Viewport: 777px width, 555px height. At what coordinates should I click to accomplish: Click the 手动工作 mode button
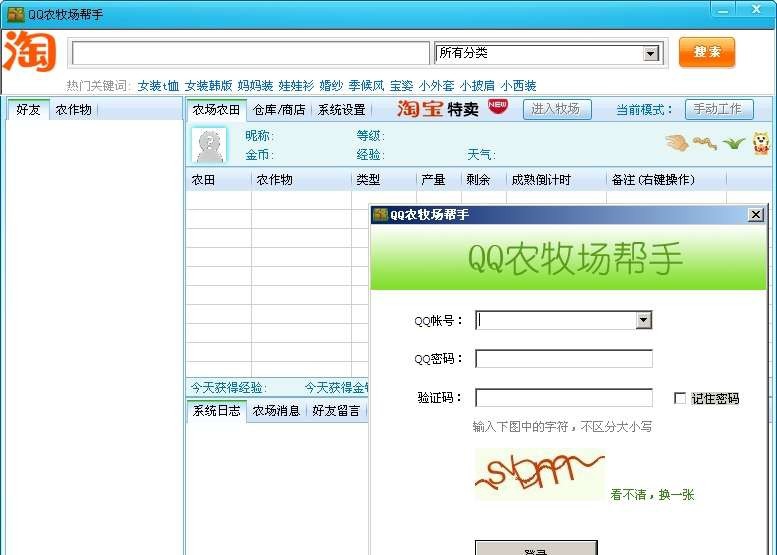pyautogui.click(x=719, y=109)
